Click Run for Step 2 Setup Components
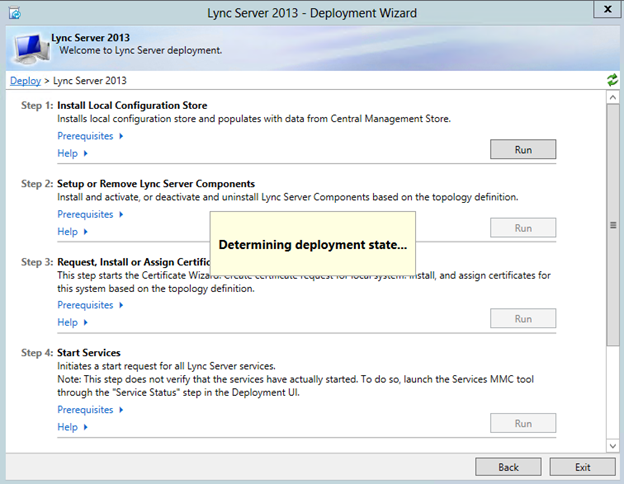Viewport: 624px width, 484px height. click(x=522, y=228)
